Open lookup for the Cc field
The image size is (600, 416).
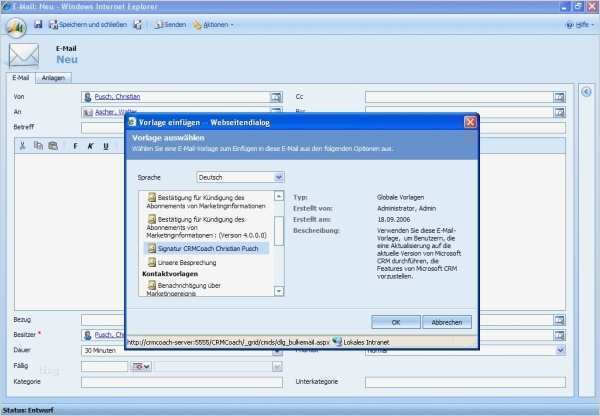coord(559,97)
